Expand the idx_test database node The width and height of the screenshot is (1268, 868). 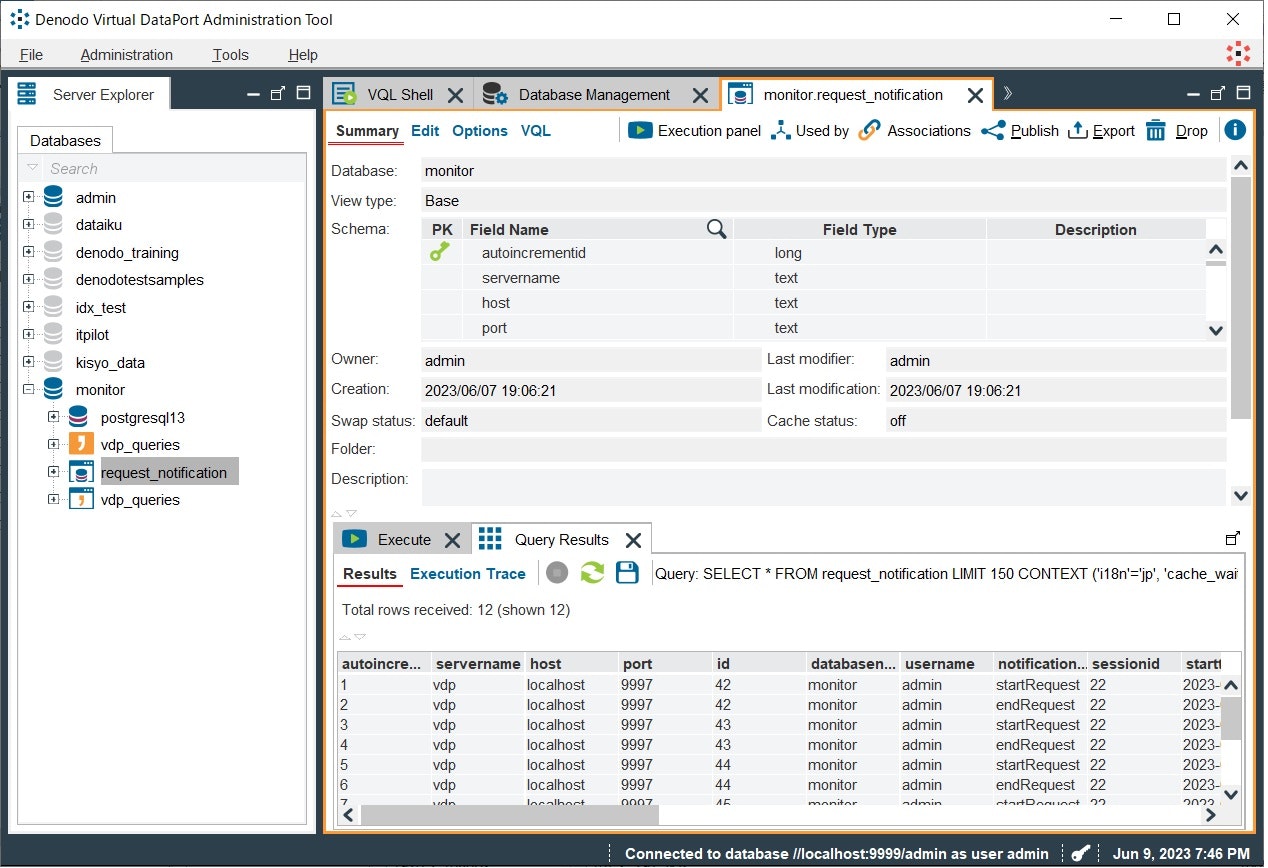click(x=28, y=307)
